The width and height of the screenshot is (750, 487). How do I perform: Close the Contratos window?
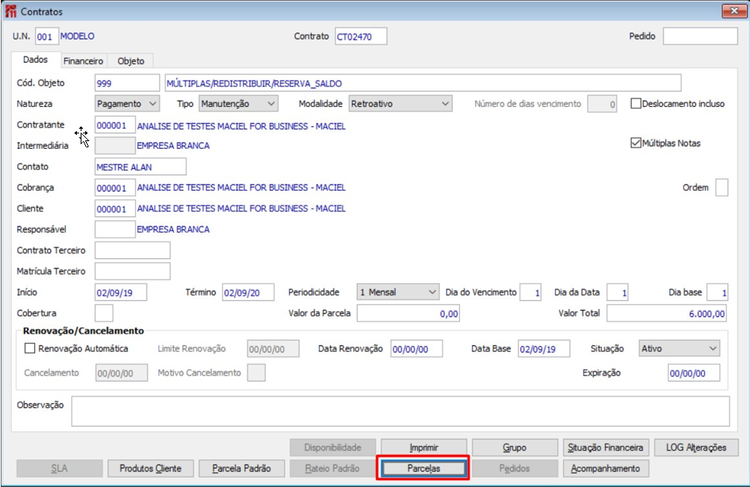coord(734,11)
